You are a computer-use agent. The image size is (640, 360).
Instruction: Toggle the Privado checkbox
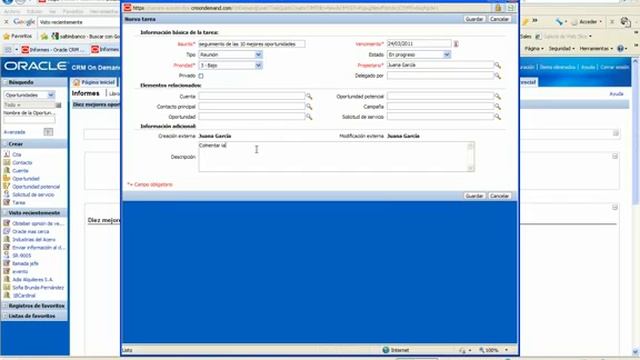pos(201,76)
